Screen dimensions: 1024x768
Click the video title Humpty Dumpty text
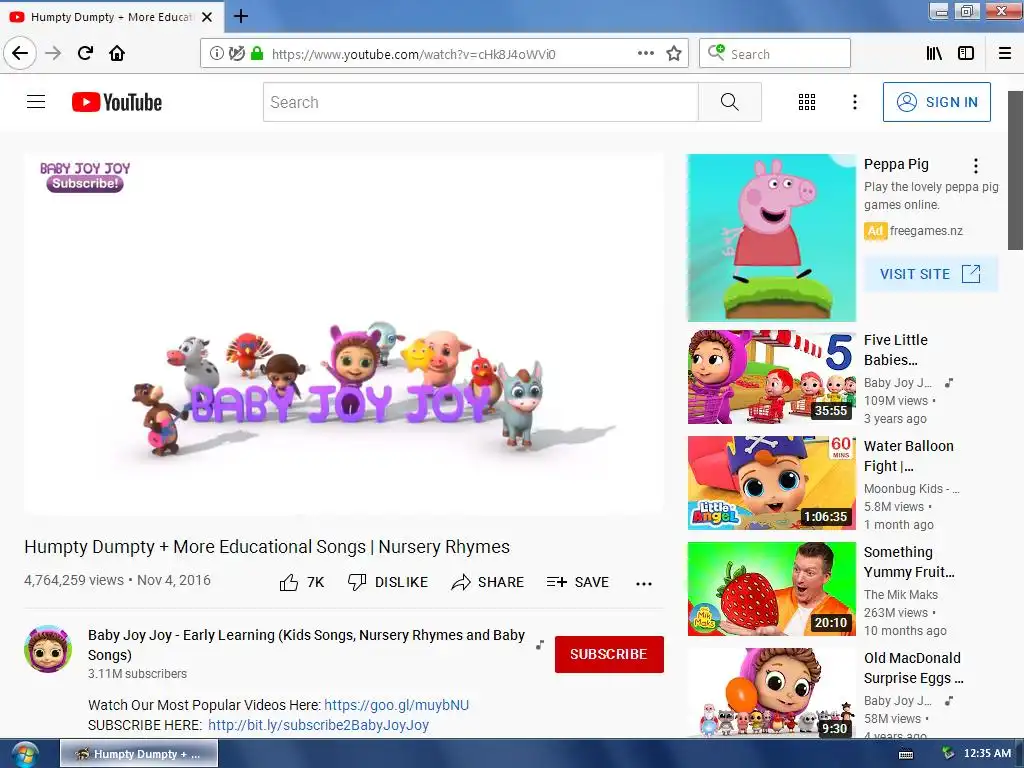point(266,547)
